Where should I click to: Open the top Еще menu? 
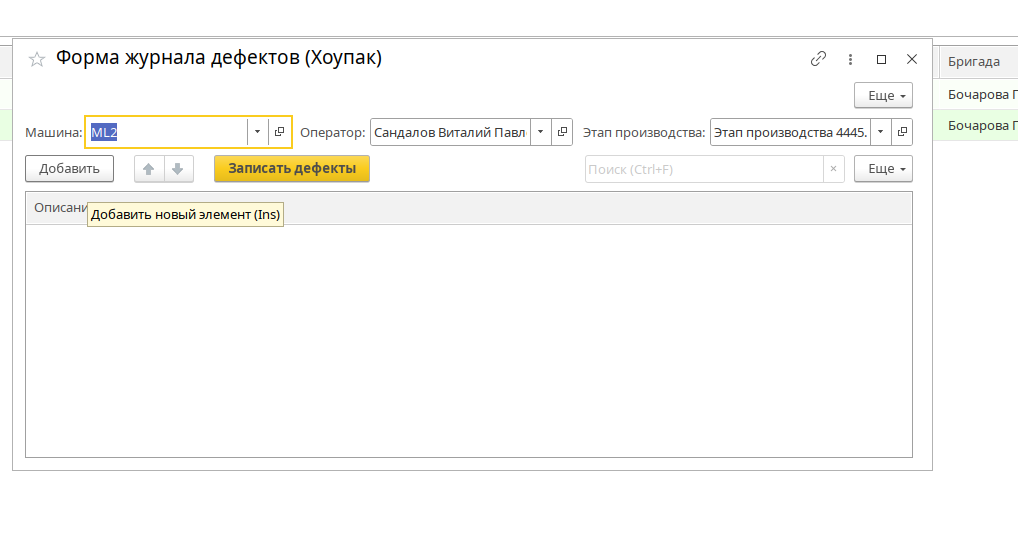[882, 96]
